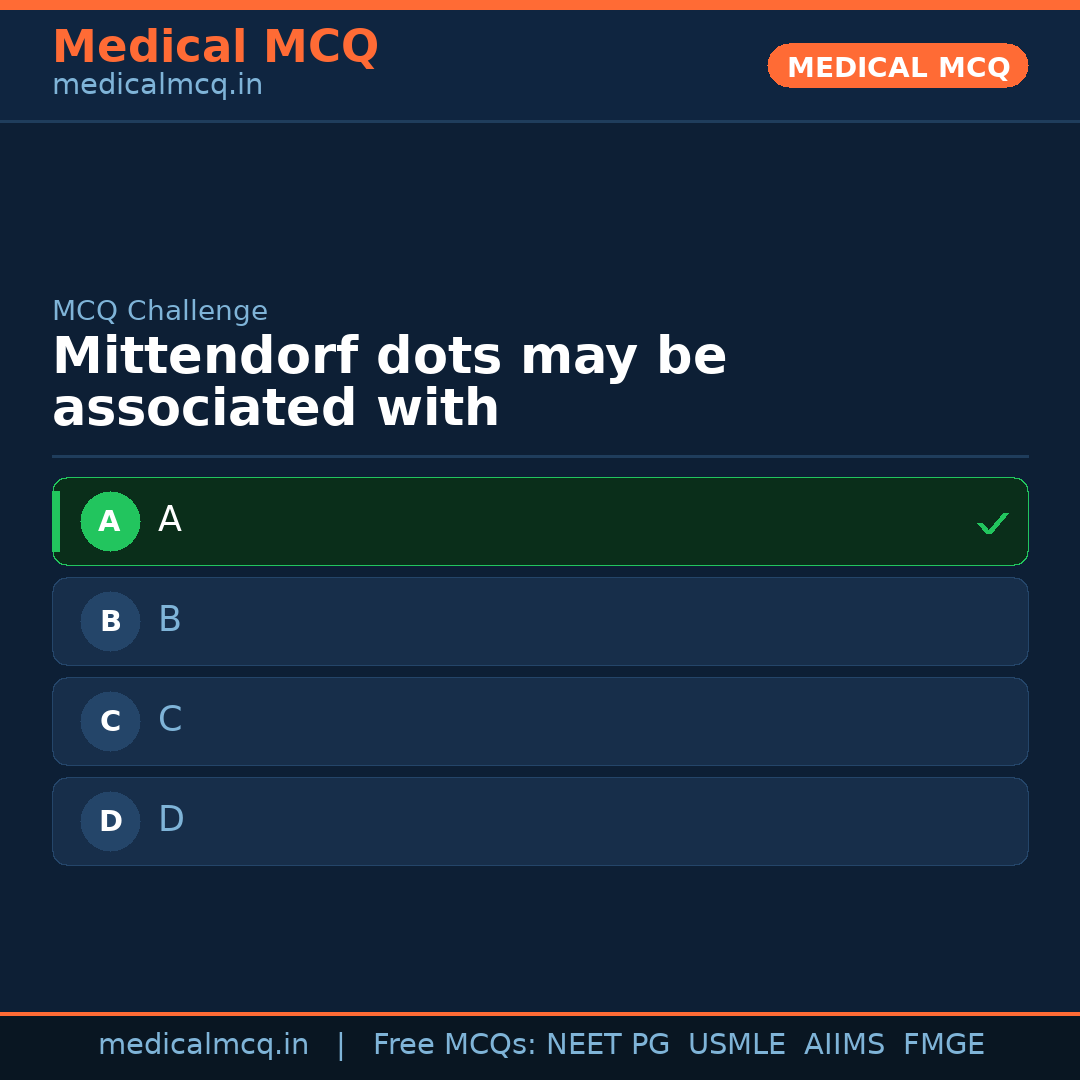Click the Medical MCQ logo text
Image resolution: width=1080 pixels, height=1080 pixels.
coord(215,47)
